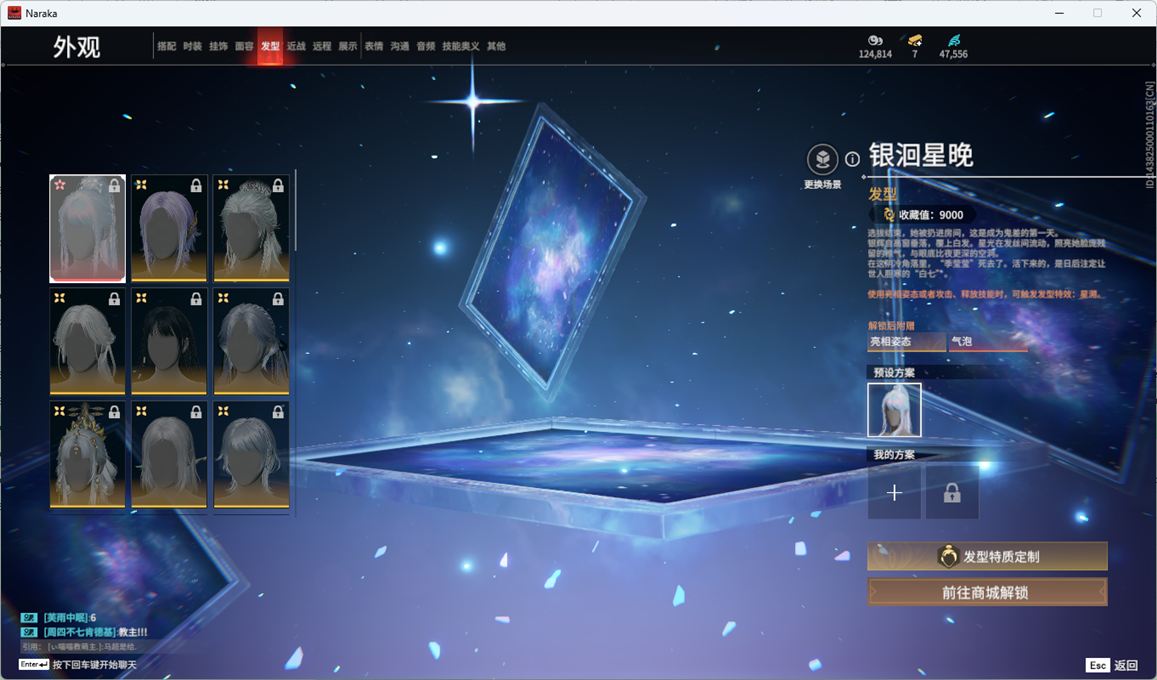Select the active 发型 tab
The width and height of the screenshot is (1157, 680).
coord(270,46)
